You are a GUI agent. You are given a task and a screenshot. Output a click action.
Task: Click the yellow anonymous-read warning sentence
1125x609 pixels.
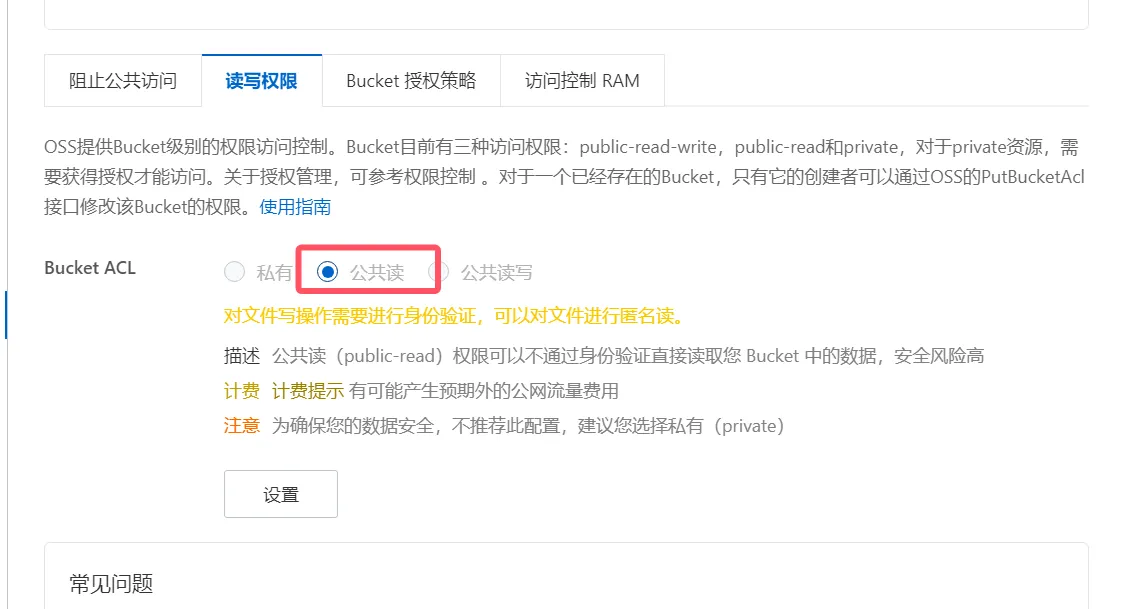click(453, 316)
